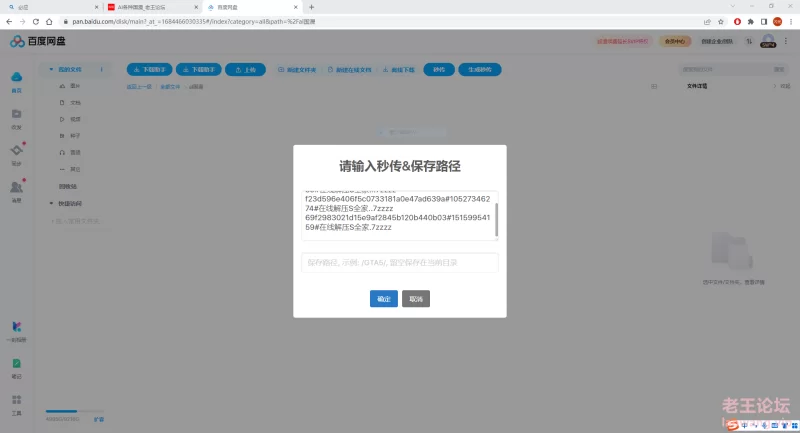
Task: Click the blue 秒传 toolbar button
Action: (x=439, y=69)
